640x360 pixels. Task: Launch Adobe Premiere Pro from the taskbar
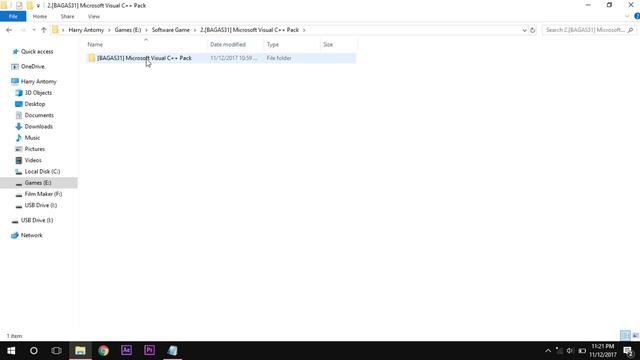pyautogui.click(x=149, y=351)
